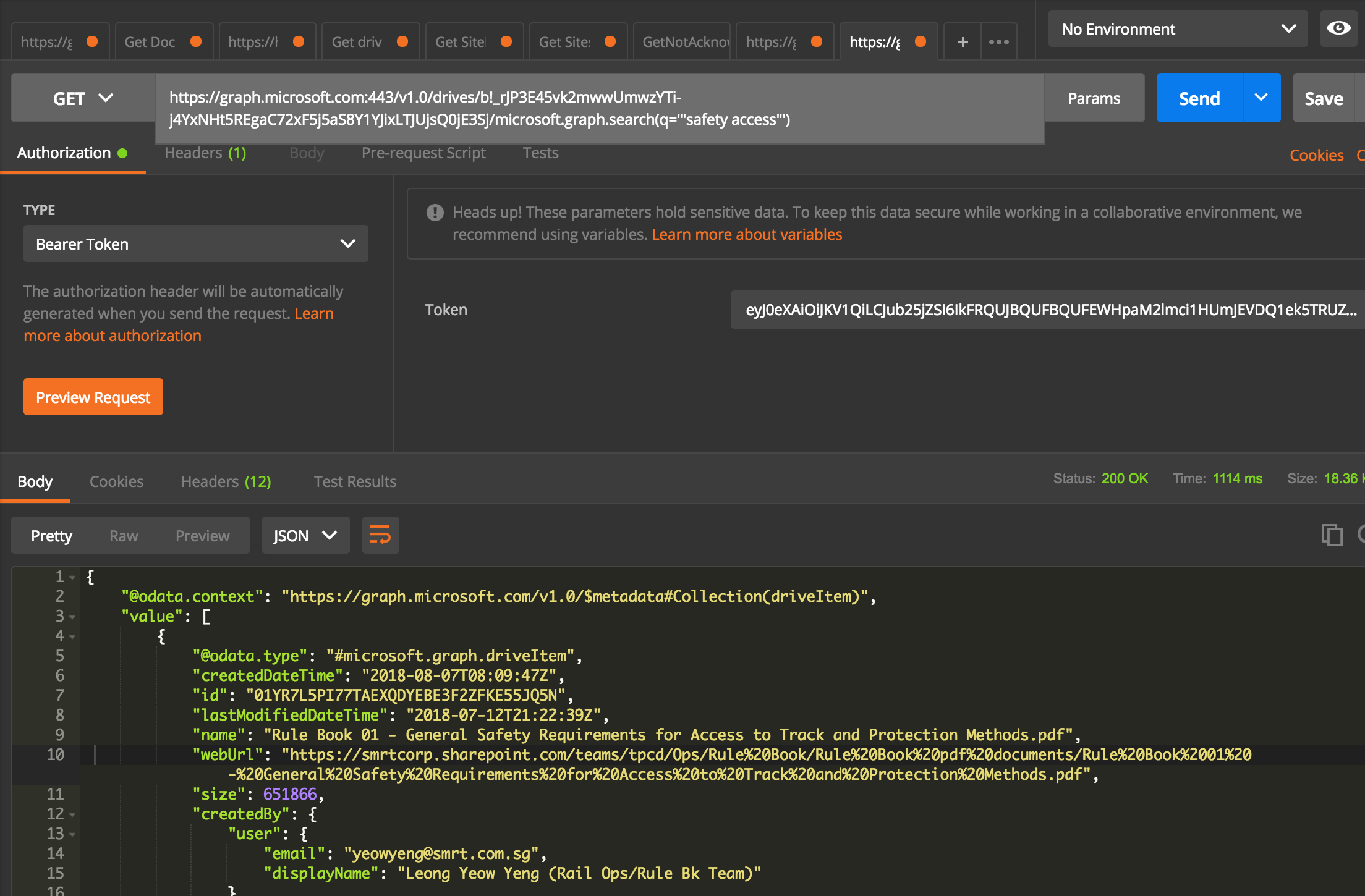Click the unsaved dot on Get driv tab
This screenshot has height=896, width=1365.
402,41
